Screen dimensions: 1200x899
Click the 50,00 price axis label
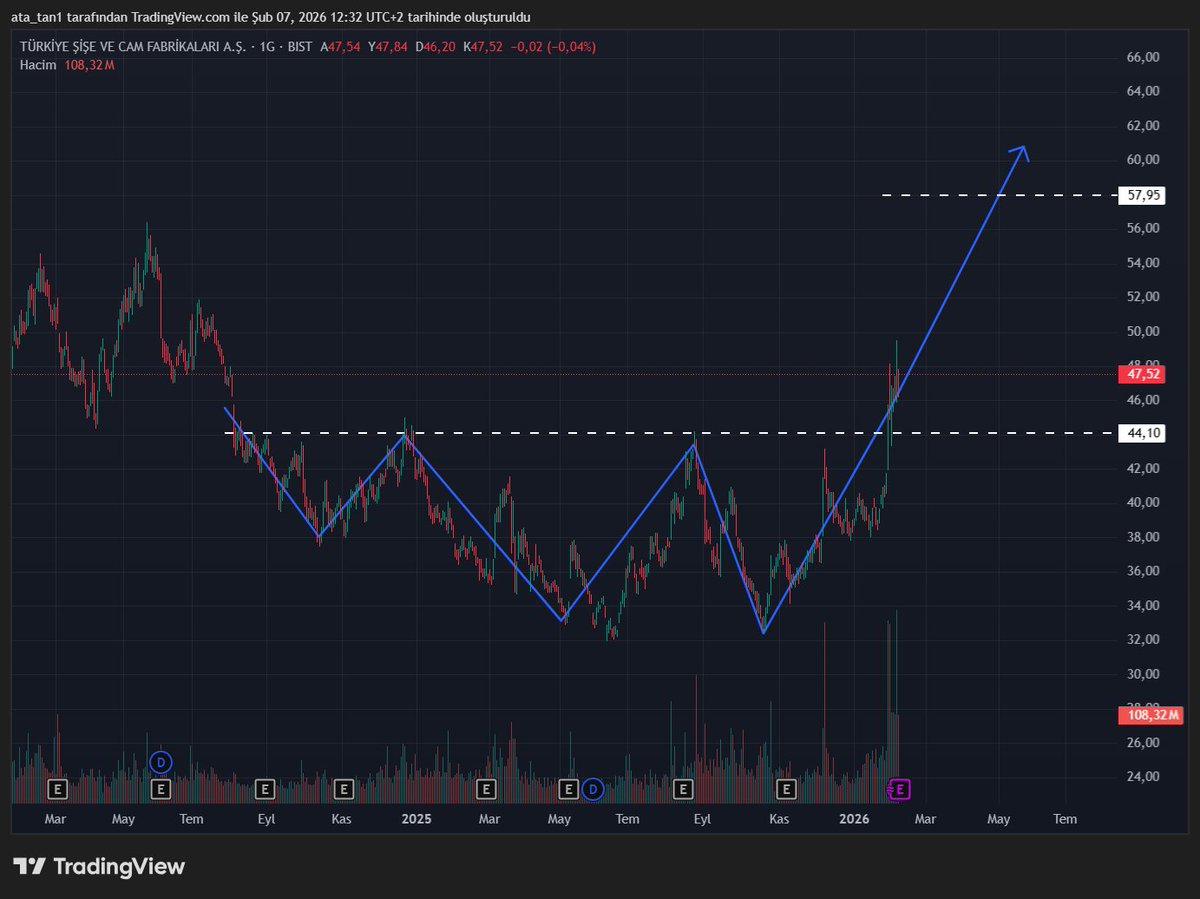(x=1142, y=331)
